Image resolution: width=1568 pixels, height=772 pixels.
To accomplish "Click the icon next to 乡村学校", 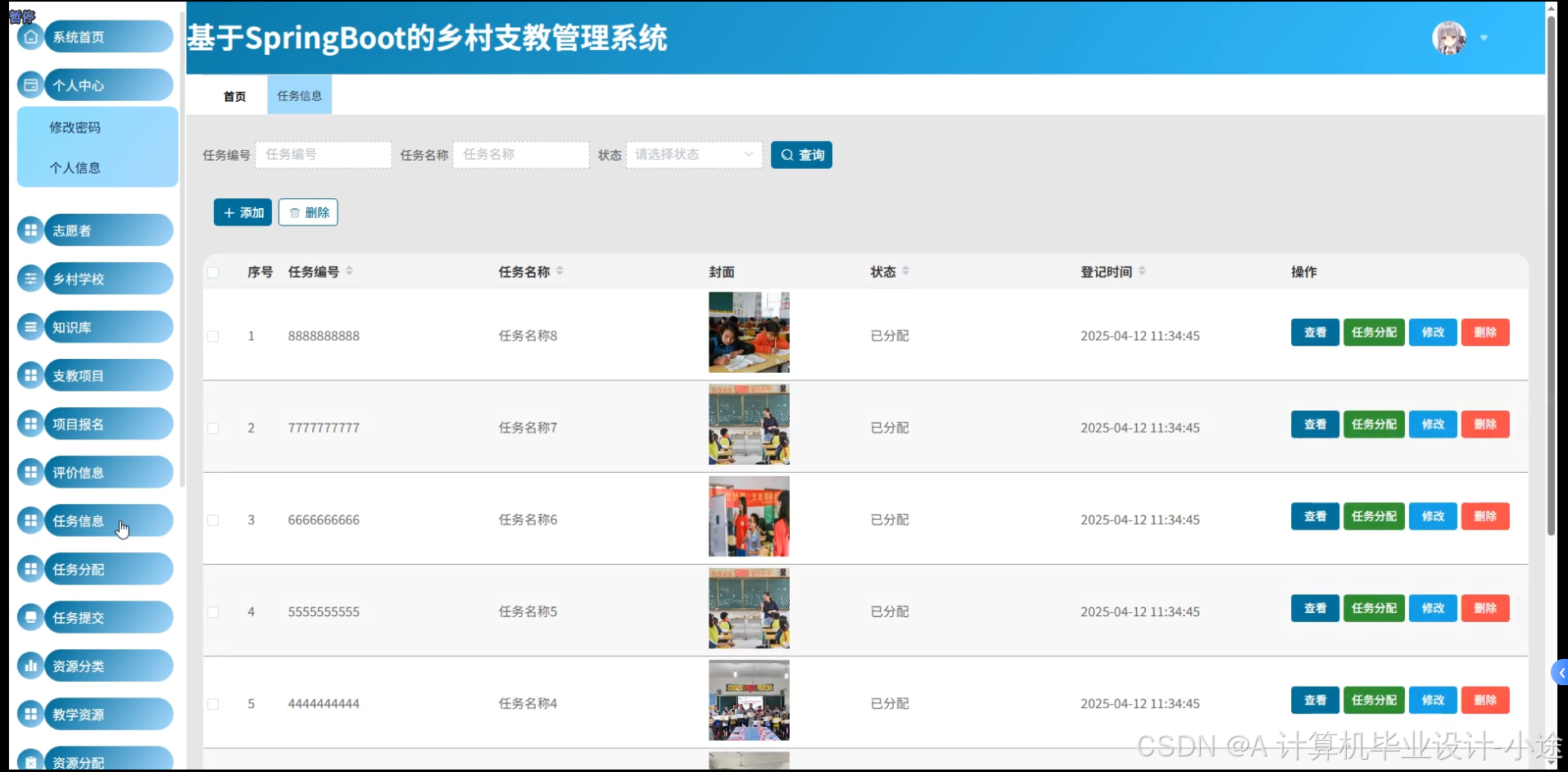I will tap(31, 279).
